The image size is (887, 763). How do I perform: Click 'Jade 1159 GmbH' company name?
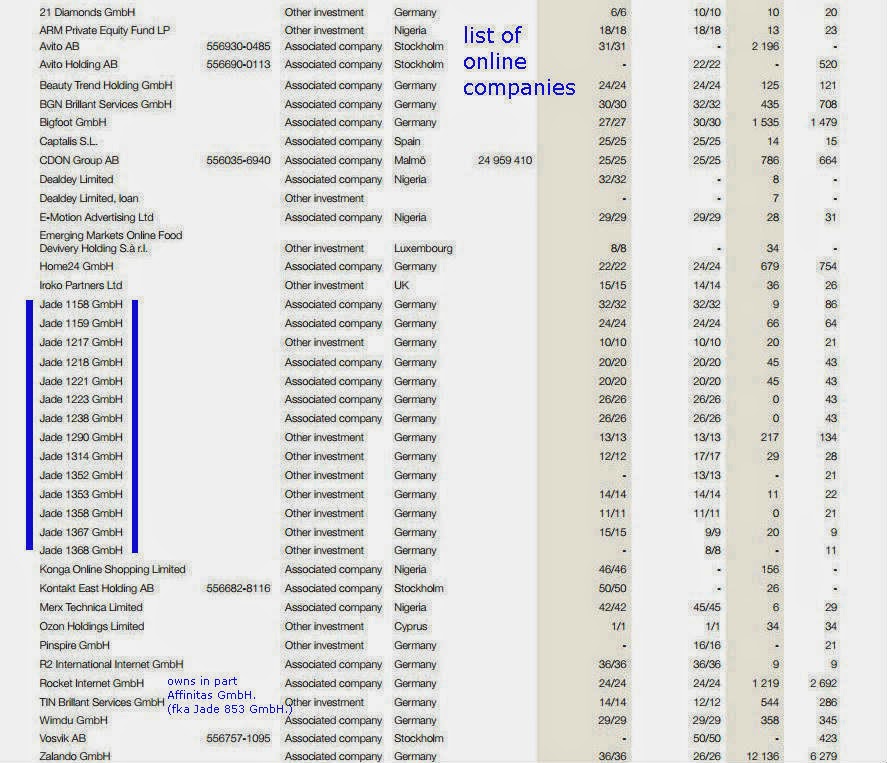[81, 324]
